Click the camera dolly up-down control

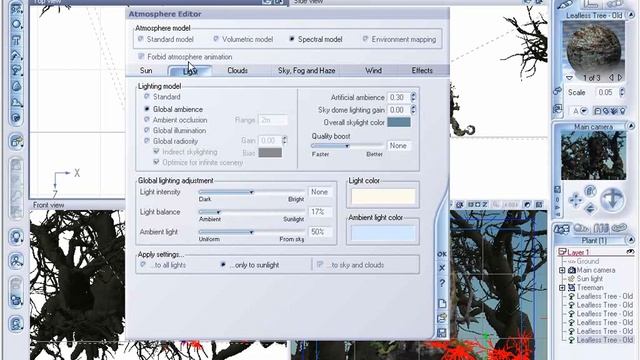point(590,209)
